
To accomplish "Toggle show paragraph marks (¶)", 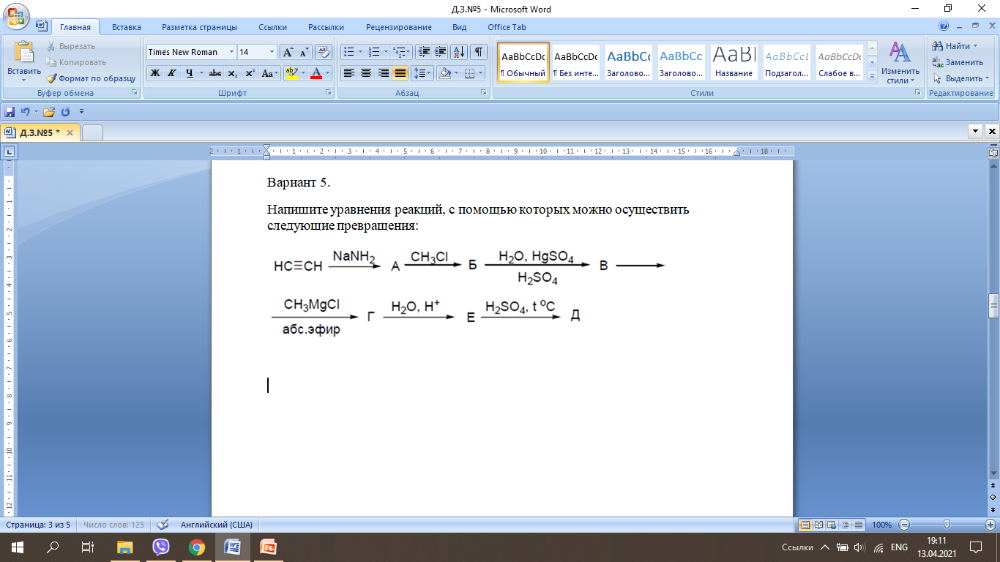I will (x=479, y=52).
